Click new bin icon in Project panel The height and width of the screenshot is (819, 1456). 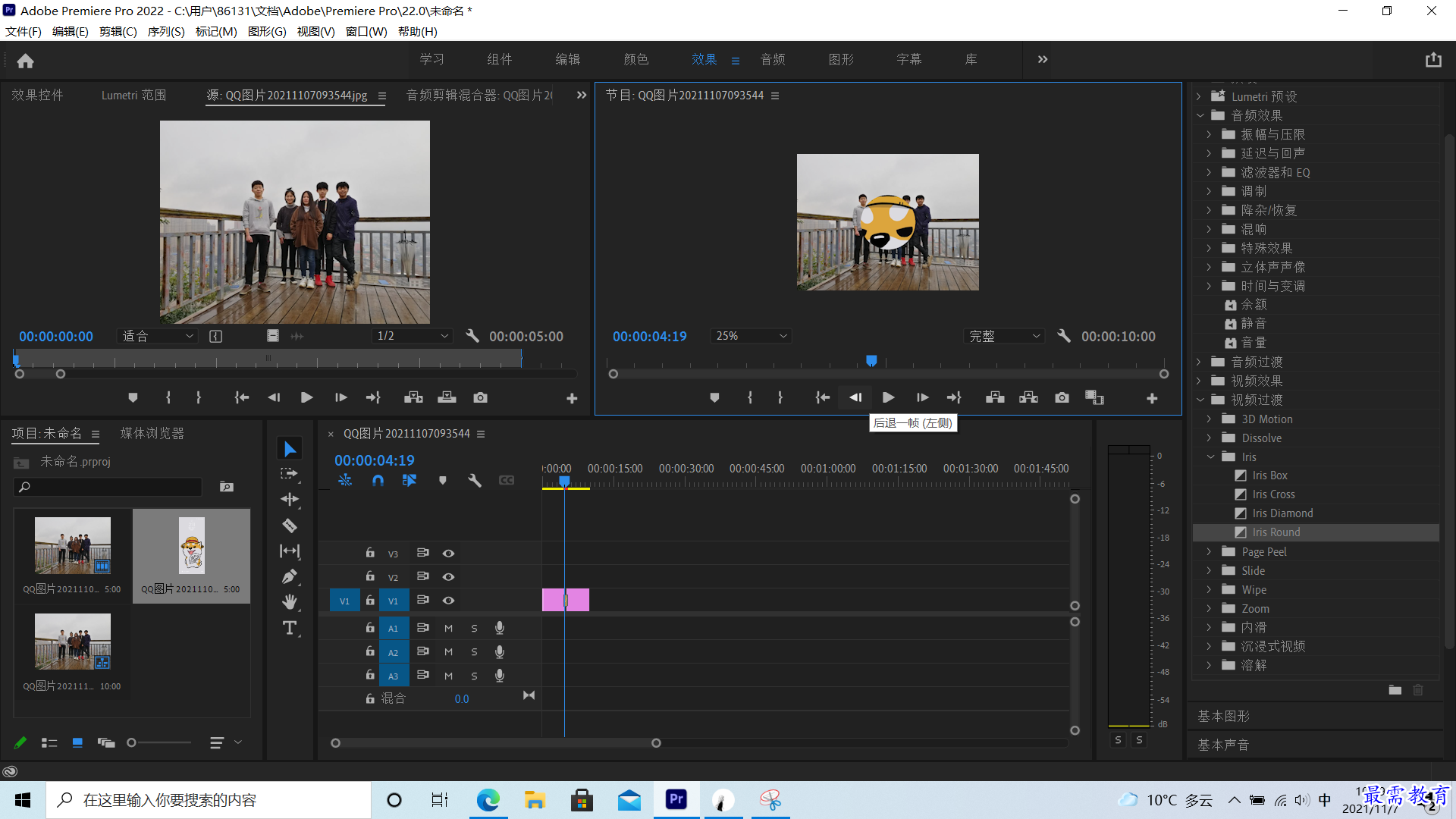226,487
